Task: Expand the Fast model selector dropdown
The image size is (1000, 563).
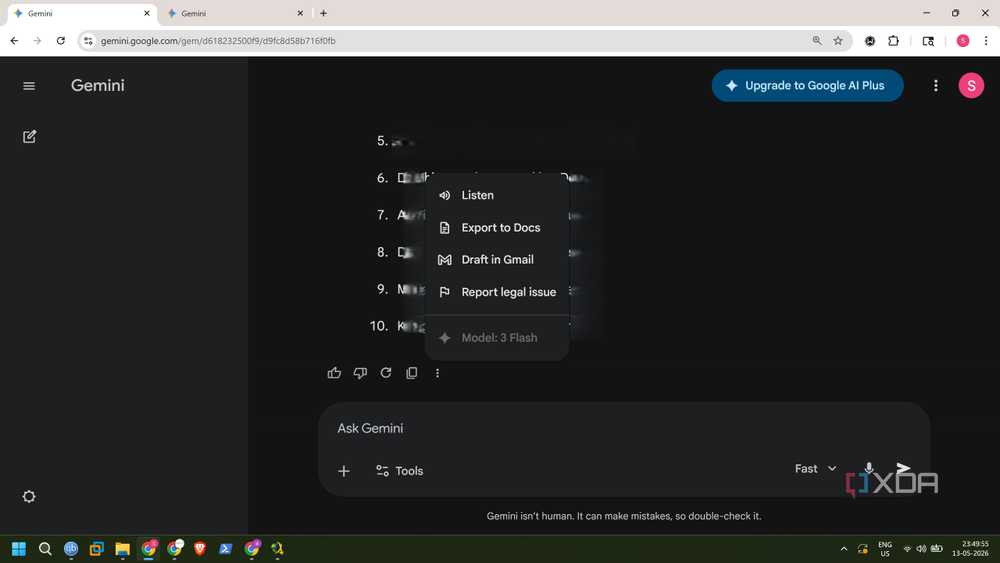Action: [x=816, y=469]
